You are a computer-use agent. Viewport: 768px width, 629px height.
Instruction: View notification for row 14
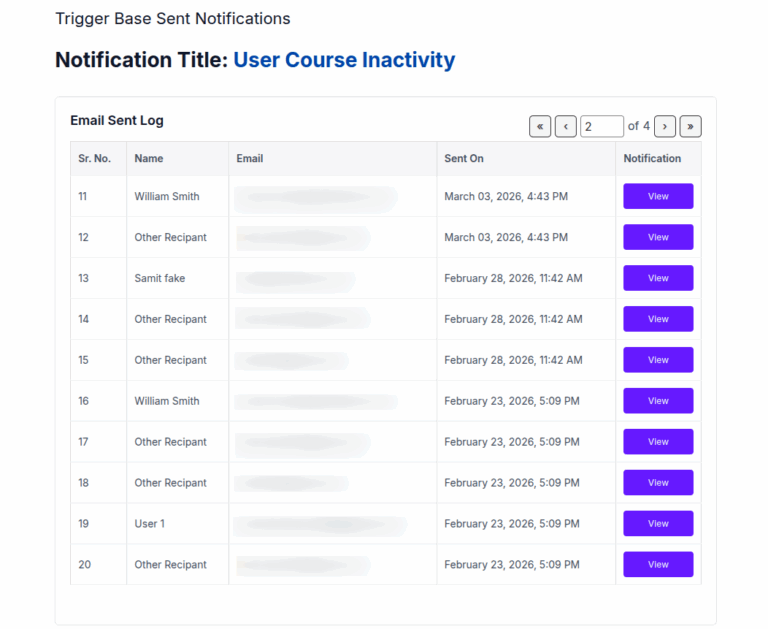coord(658,319)
